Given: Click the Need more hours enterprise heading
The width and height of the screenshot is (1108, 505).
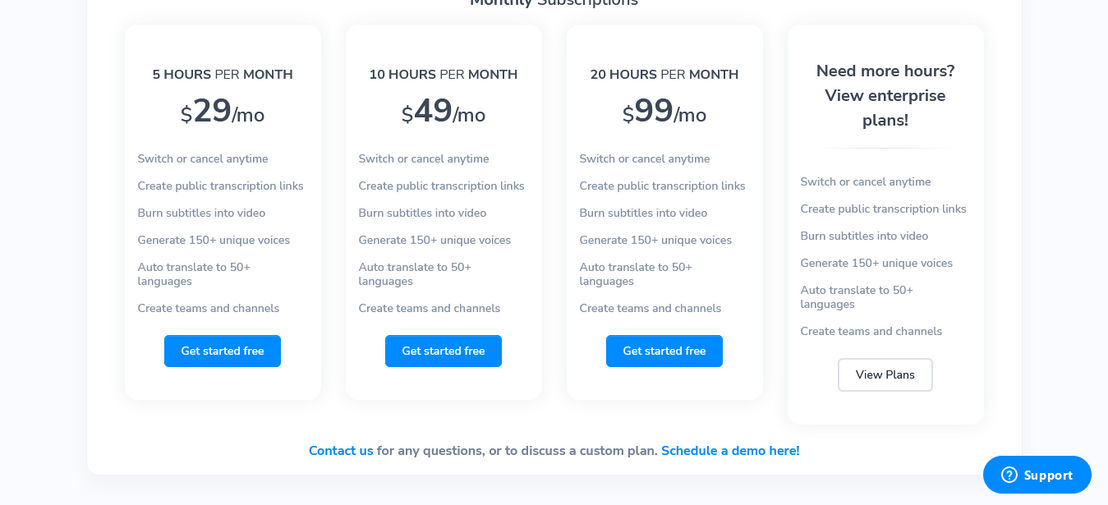Looking at the screenshot, I should coord(885,95).
